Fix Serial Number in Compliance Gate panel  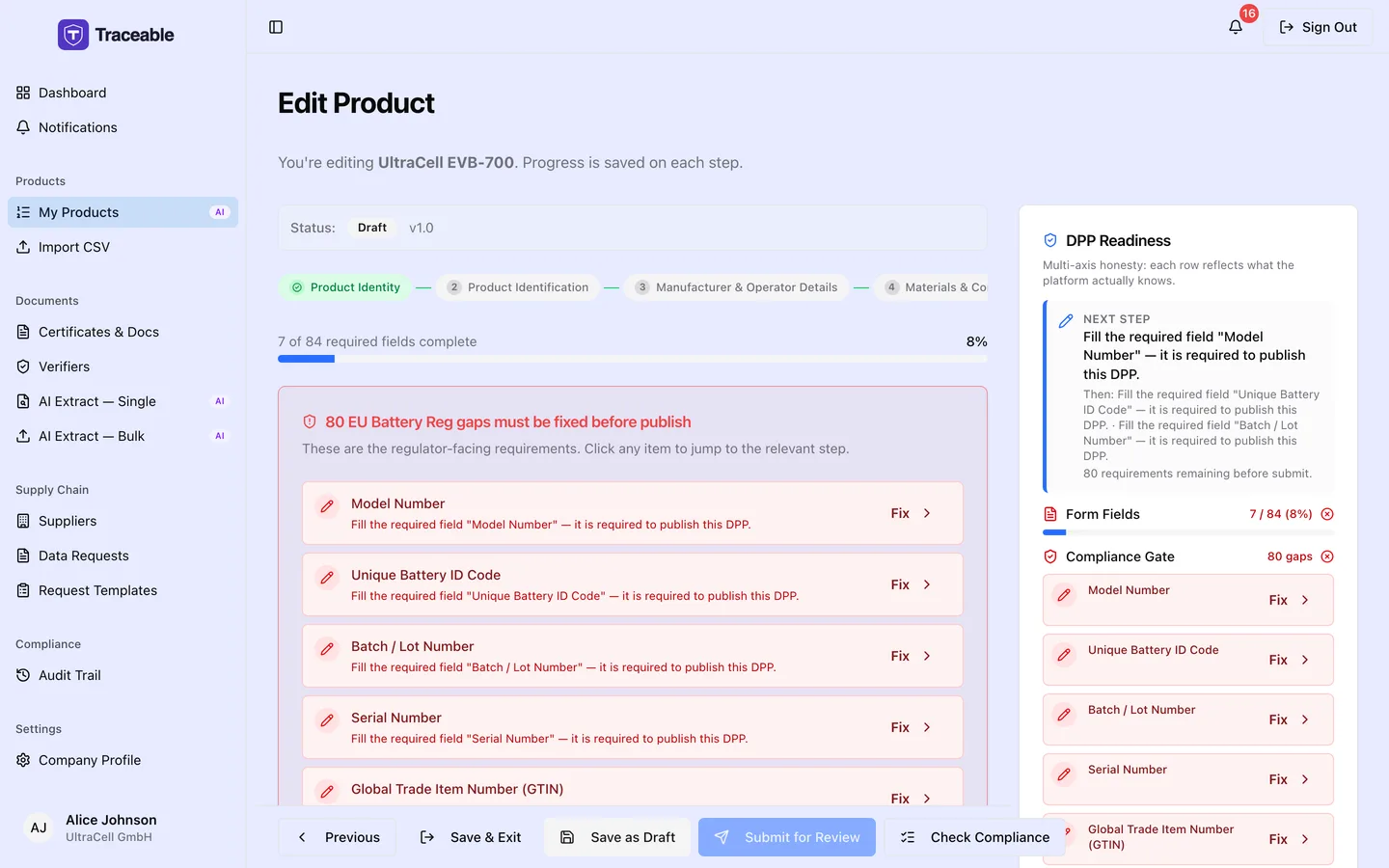point(1290,779)
